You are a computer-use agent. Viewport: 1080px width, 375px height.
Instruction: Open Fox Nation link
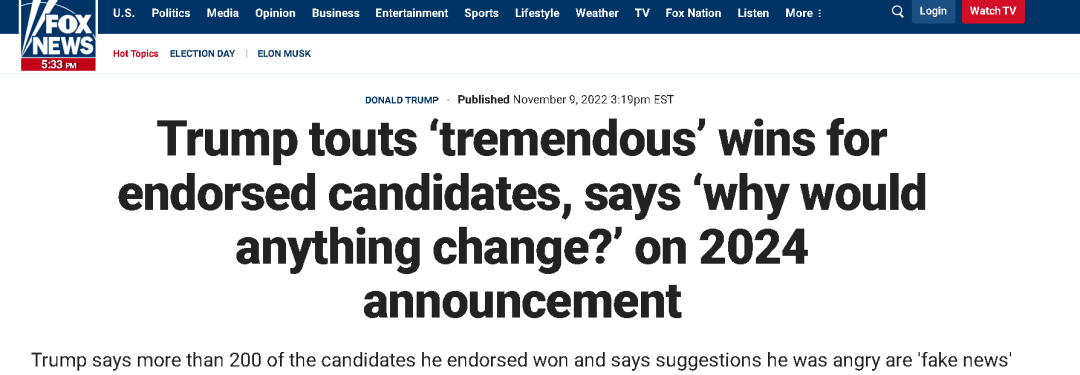pyautogui.click(x=694, y=13)
